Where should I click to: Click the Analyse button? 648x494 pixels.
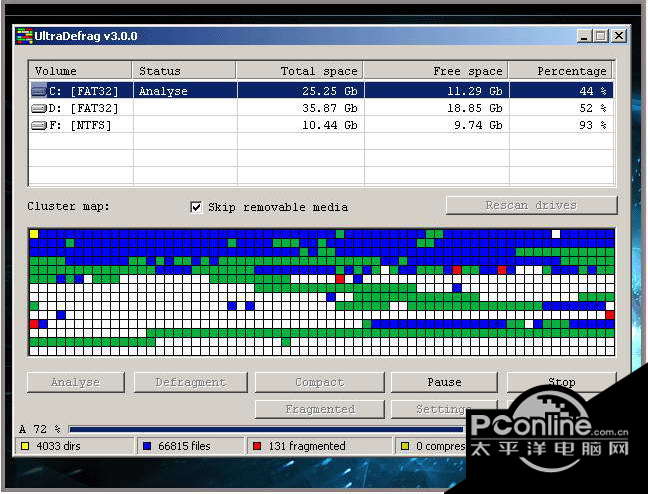tap(76, 382)
